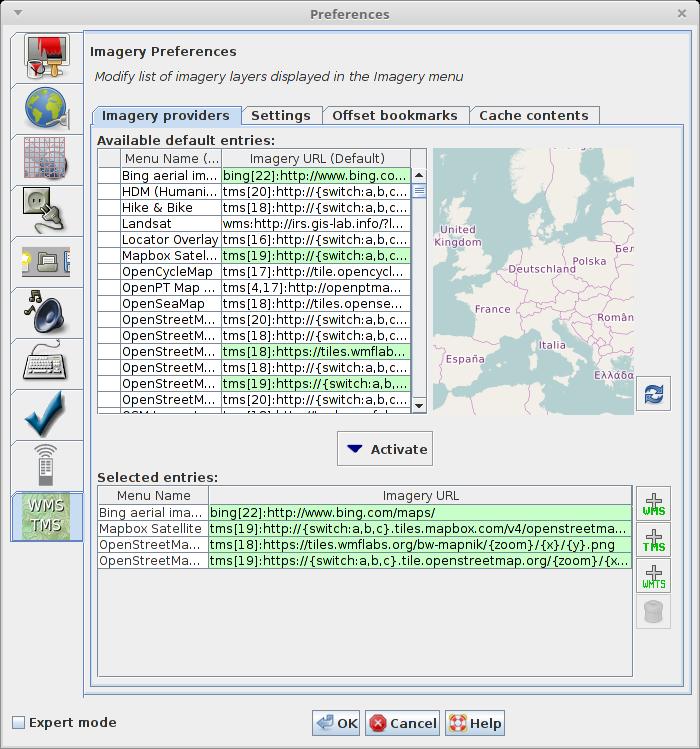Open the Plugins preferences plug icon
700x749 pixels.
pyautogui.click(x=46, y=210)
